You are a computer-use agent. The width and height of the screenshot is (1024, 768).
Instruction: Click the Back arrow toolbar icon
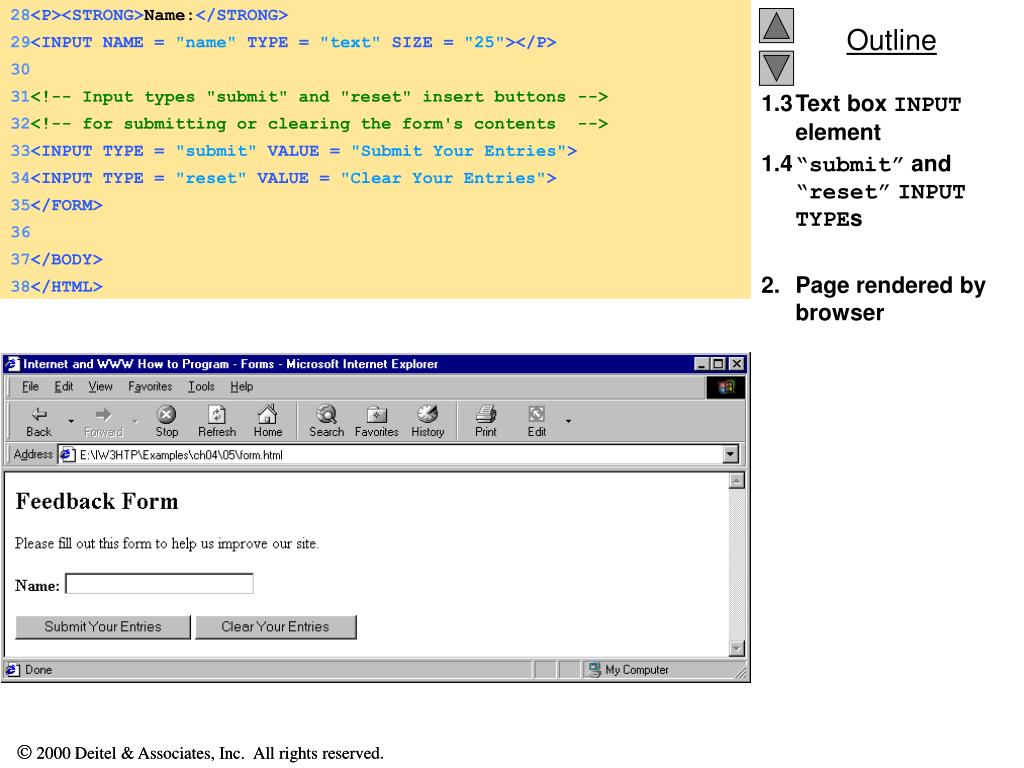click(x=39, y=414)
